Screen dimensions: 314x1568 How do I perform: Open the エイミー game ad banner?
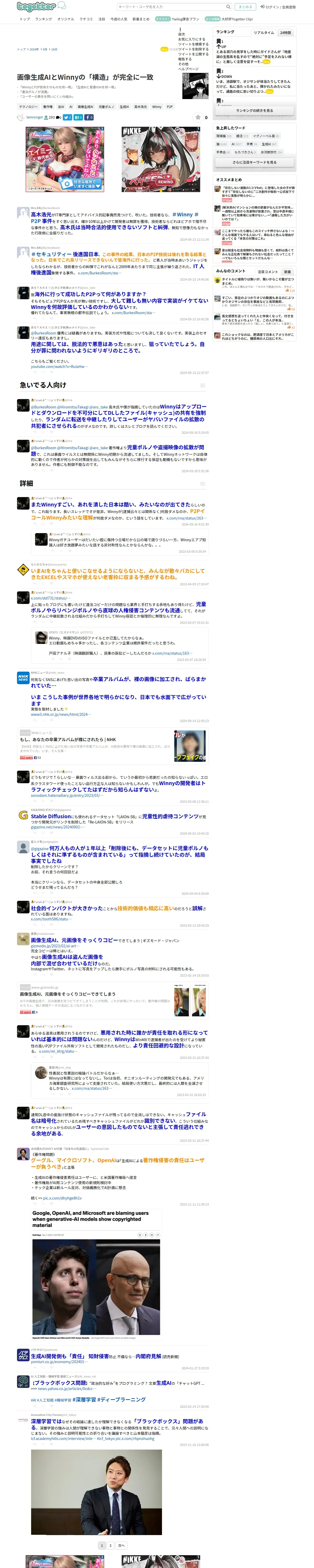pos(65,159)
